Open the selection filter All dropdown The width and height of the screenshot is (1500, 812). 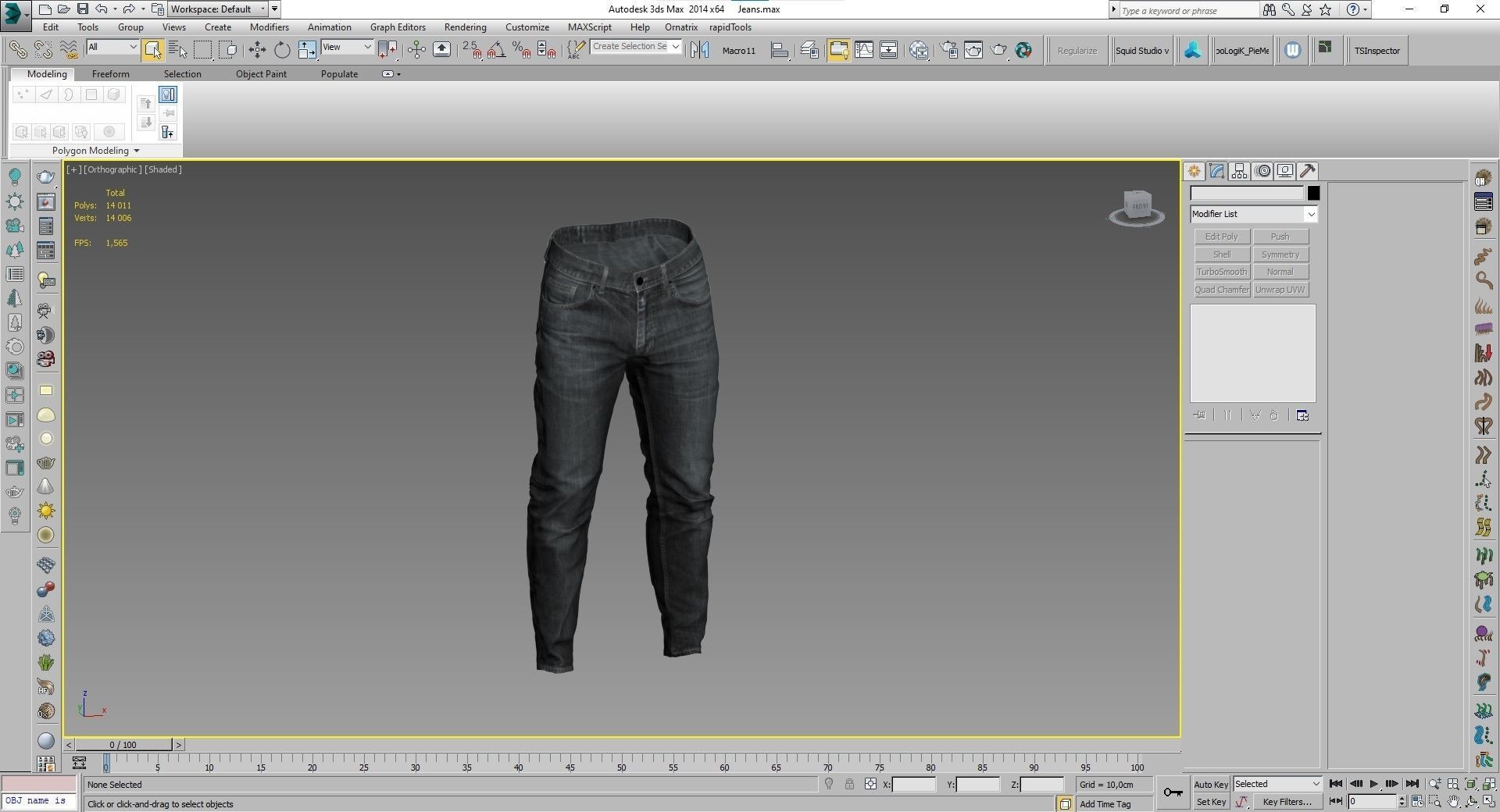point(112,47)
